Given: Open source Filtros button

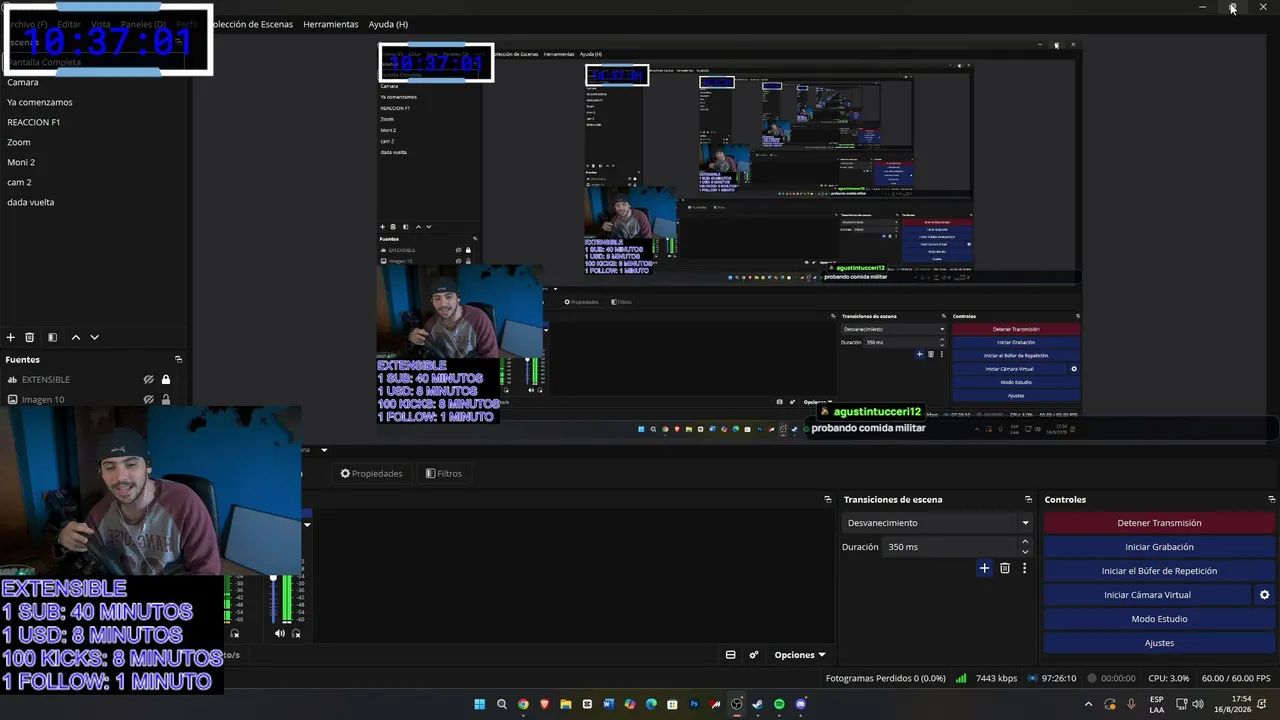Looking at the screenshot, I should point(444,474).
